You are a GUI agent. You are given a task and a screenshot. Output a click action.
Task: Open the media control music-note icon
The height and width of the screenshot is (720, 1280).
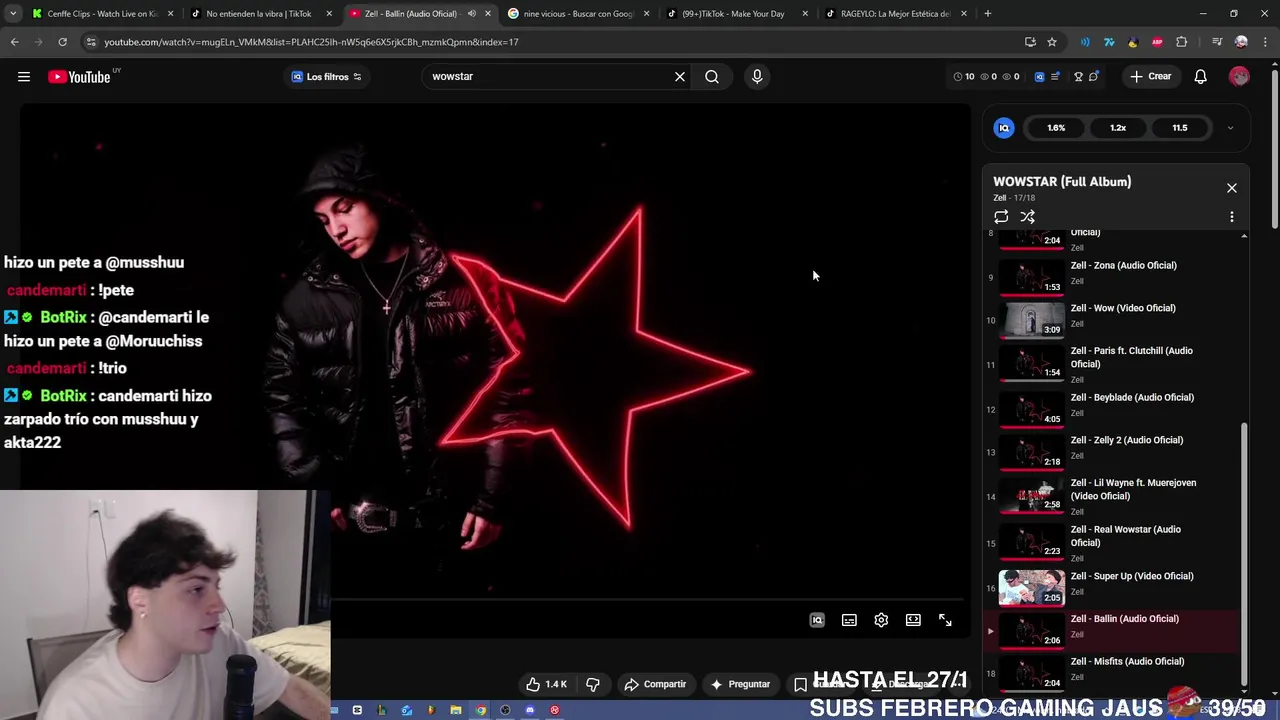1217,42
